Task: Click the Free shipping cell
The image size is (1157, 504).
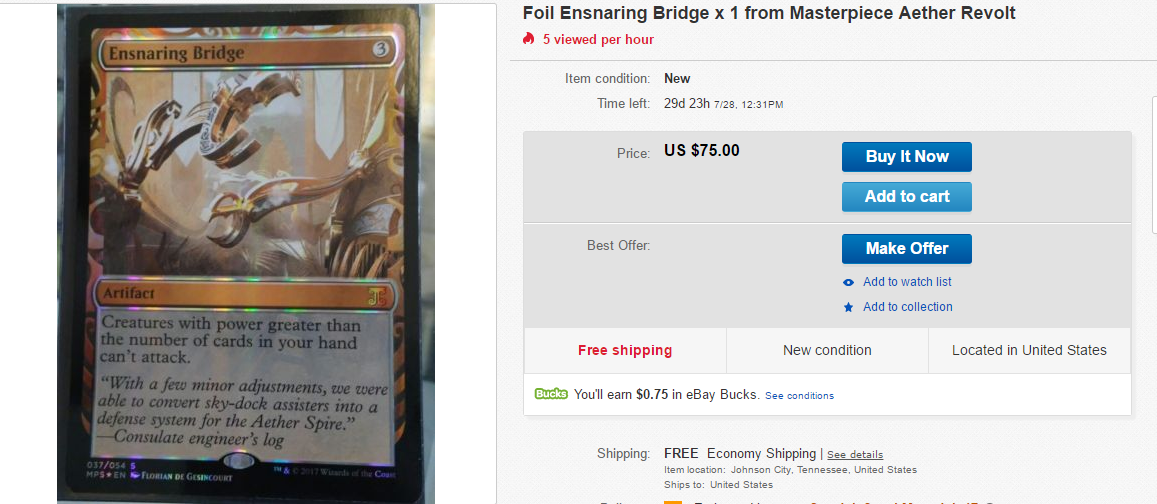Action: point(625,350)
